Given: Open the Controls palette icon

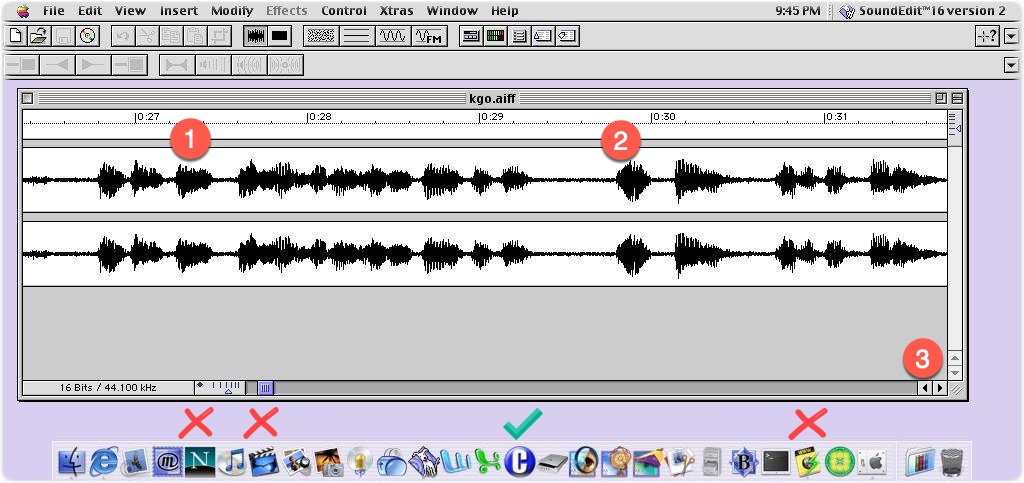Looking at the screenshot, I should pos(471,36).
